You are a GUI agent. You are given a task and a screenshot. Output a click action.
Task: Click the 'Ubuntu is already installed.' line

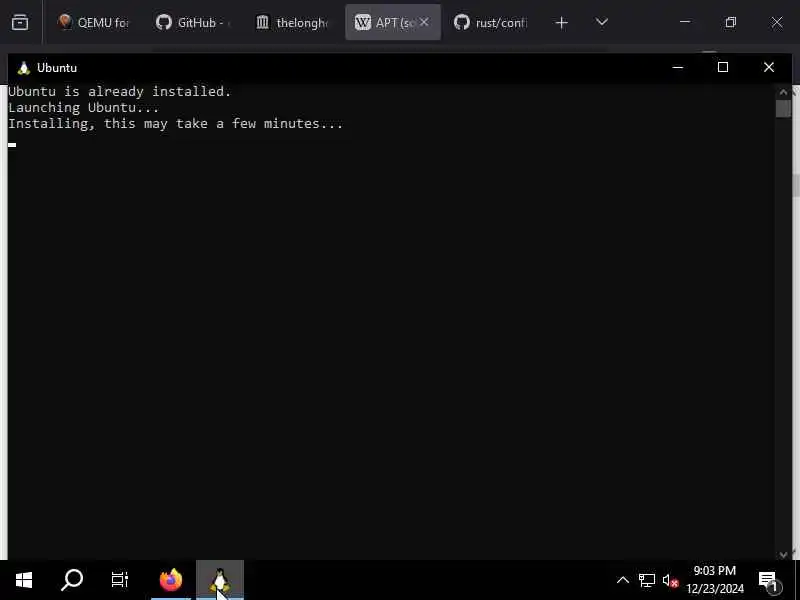(x=120, y=91)
